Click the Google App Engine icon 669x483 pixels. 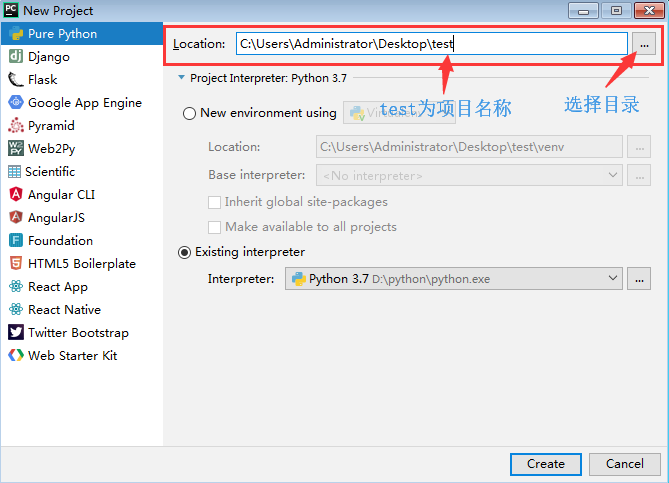tap(16, 102)
